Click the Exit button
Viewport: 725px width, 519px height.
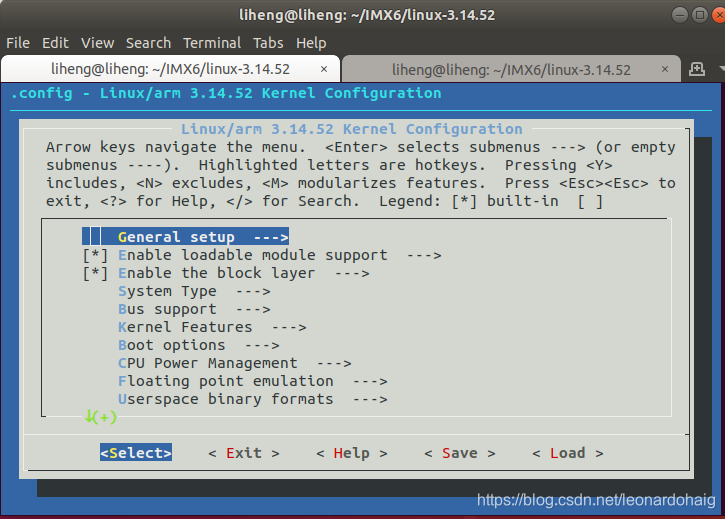(244, 453)
